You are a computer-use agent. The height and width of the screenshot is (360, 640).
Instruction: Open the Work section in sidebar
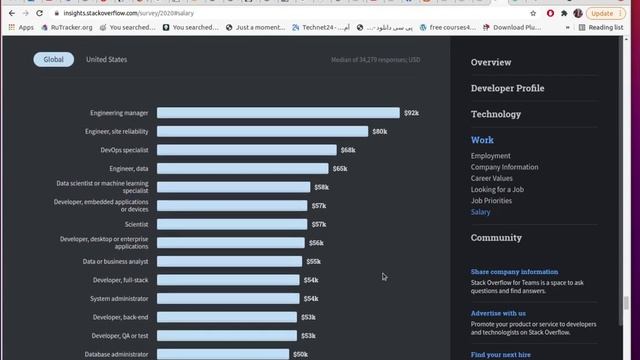pos(482,140)
